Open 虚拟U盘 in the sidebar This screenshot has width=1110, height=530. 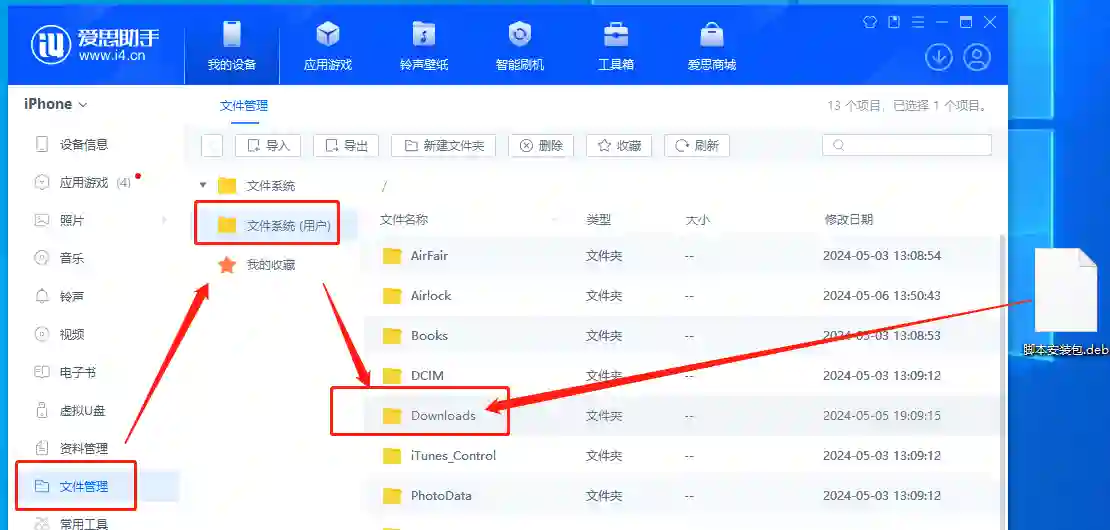point(84,410)
